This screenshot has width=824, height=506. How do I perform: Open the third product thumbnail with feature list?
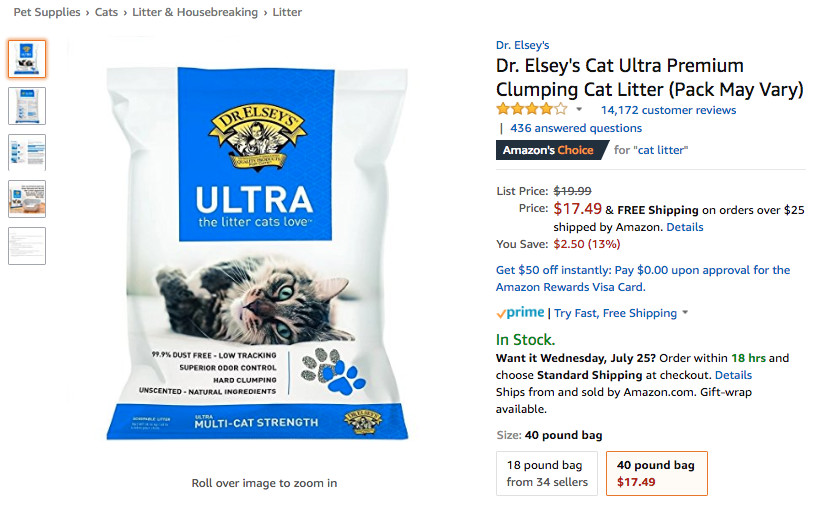coord(27,152)
